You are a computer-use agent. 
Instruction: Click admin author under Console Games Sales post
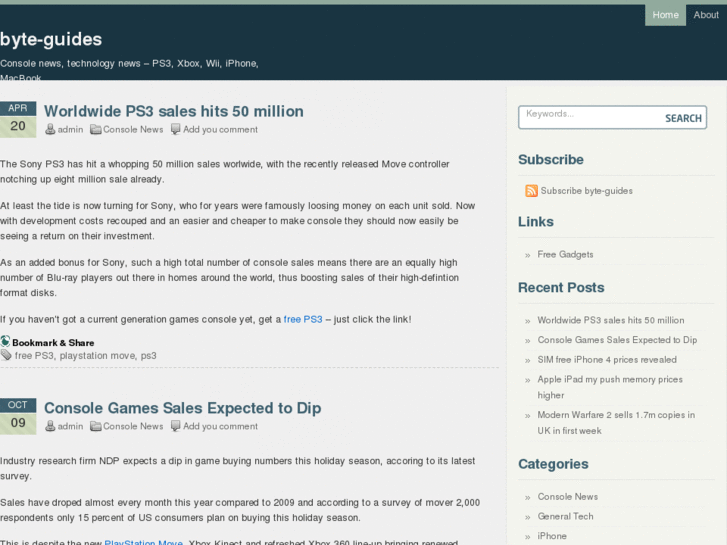pyautogui.click(x=70, y=426)
